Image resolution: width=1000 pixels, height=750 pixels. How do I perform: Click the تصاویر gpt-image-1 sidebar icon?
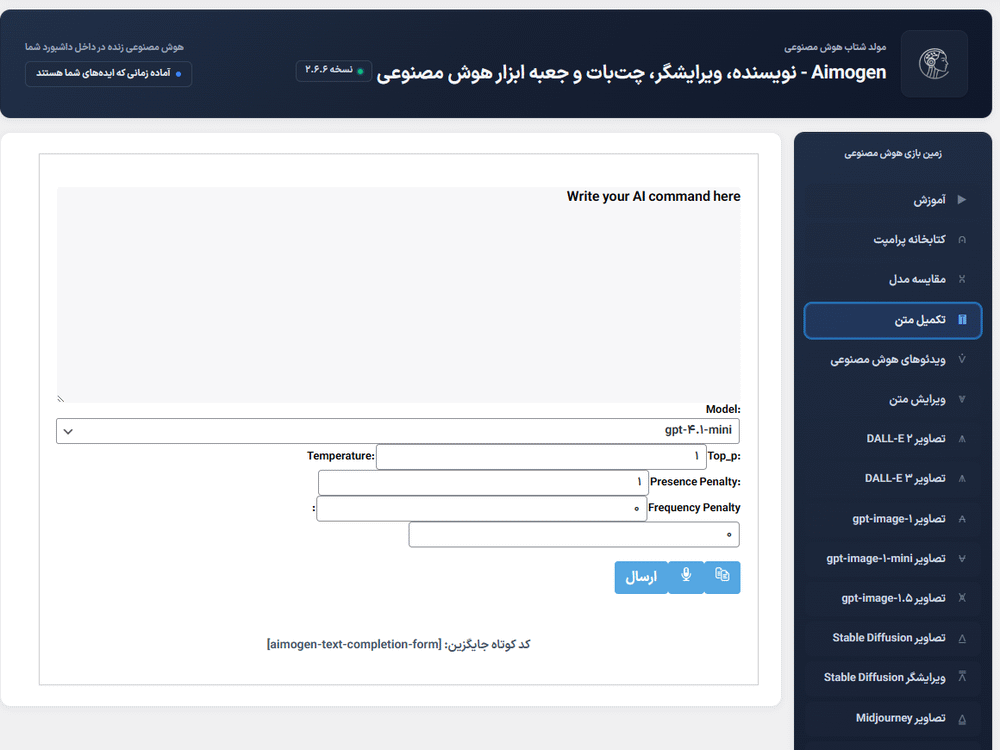pos(963,518)
